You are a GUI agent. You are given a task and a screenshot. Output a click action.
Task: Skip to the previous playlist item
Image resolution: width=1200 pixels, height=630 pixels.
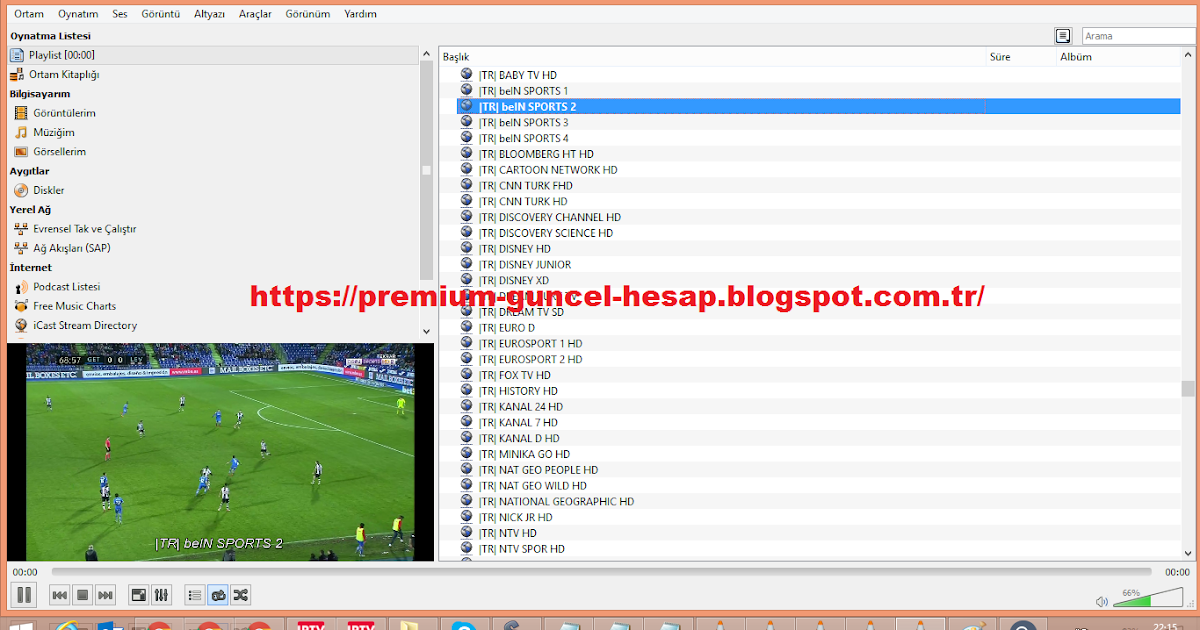click(60, 595)
